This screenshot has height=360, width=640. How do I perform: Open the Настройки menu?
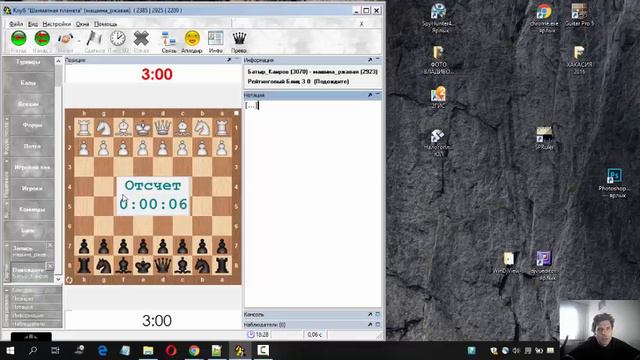click(x=57, y=24)
